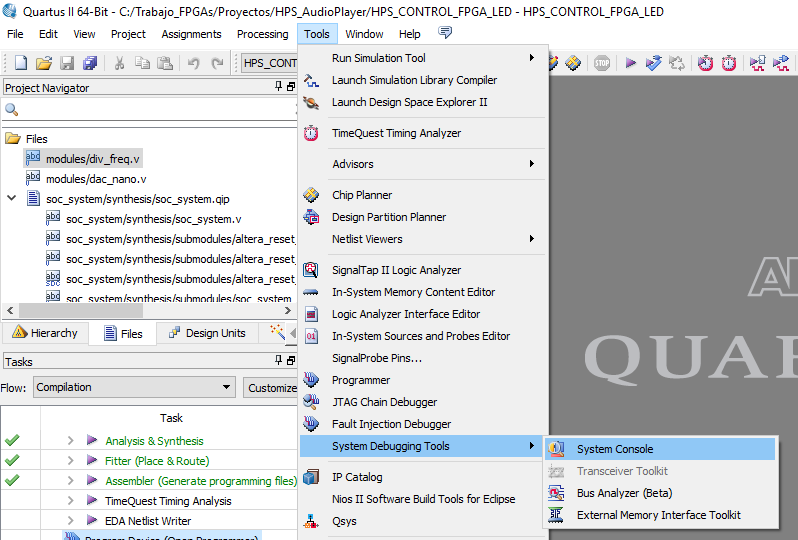
Task: Select soc_system/synthesis/soc_system.v file
Action: coord(154,219)
